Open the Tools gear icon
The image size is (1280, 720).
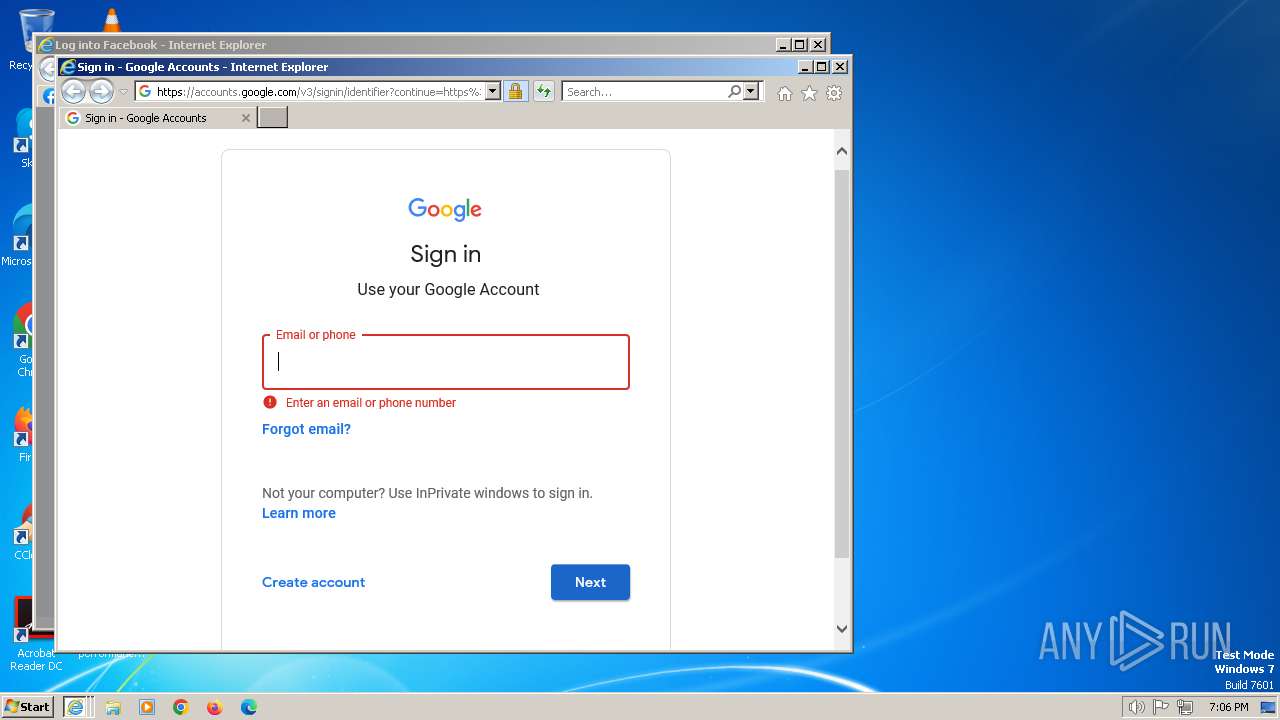coord(834,93)
